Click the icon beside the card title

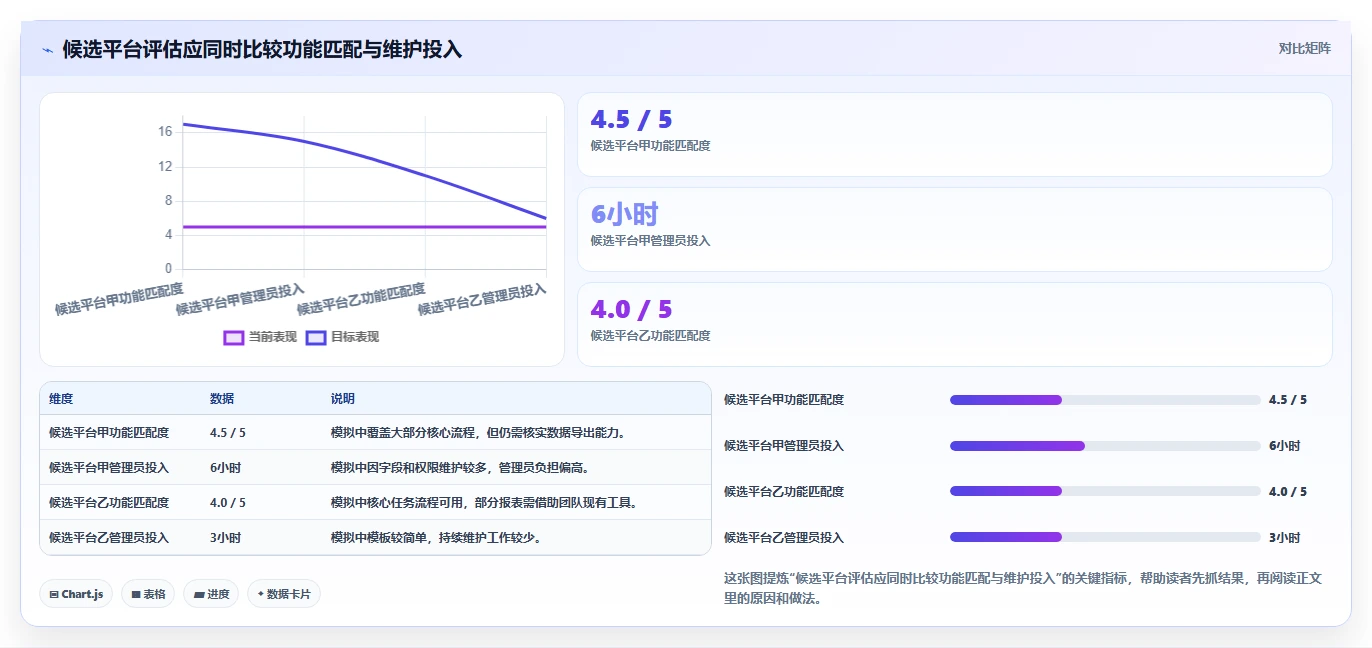coord(47,50)
